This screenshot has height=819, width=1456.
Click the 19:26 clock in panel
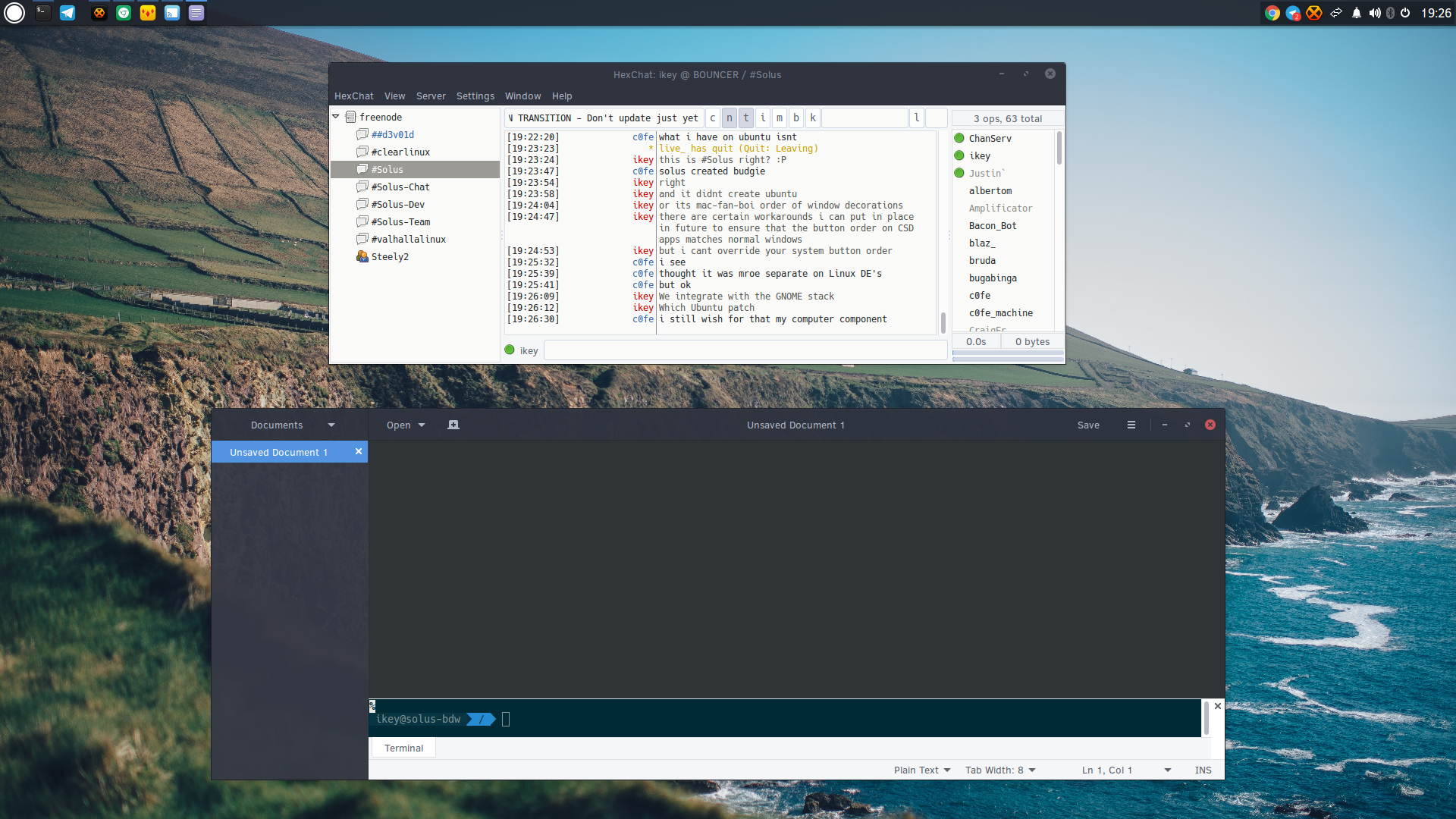tap(1436, 13)
